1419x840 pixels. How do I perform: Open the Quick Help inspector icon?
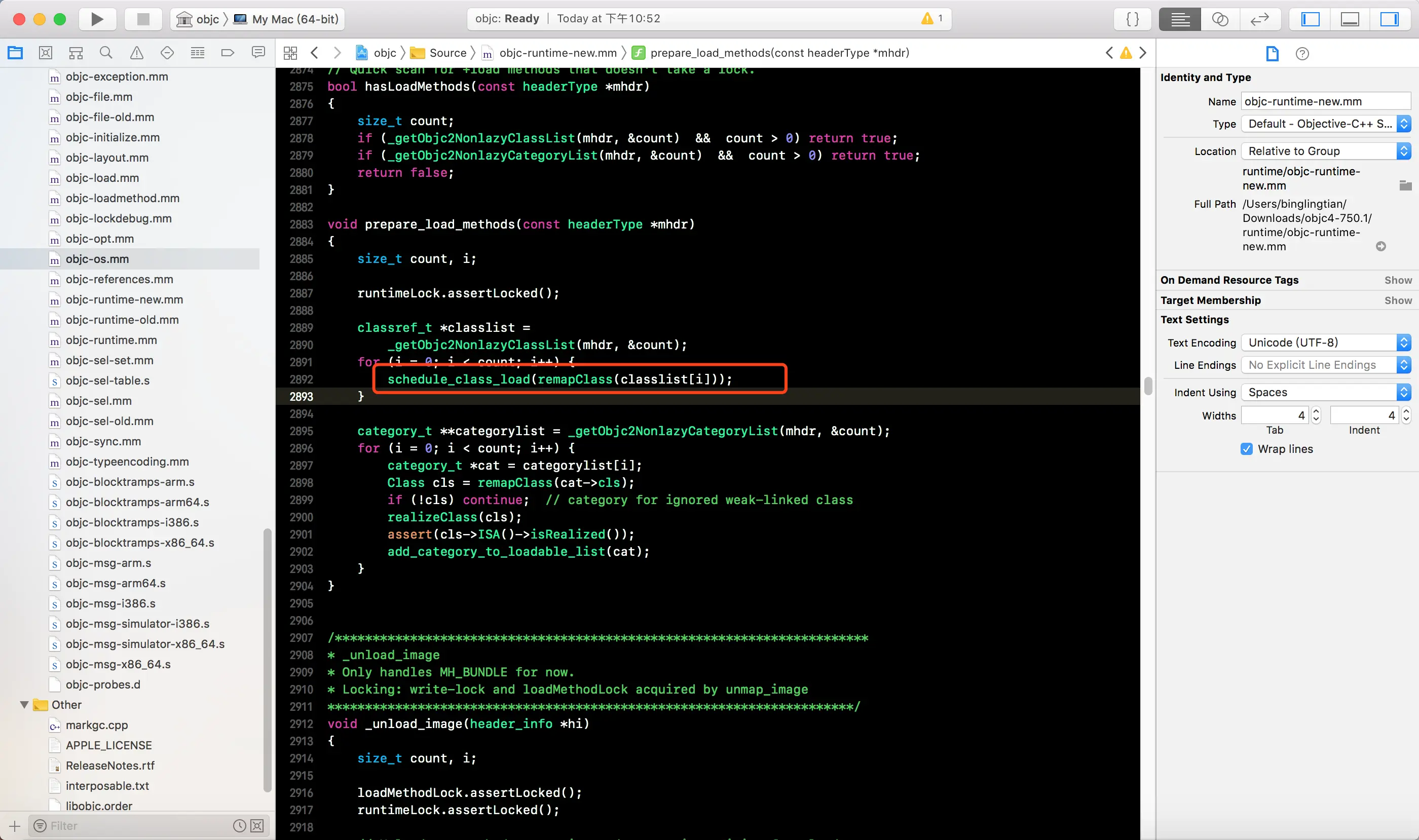point(1302,54)
